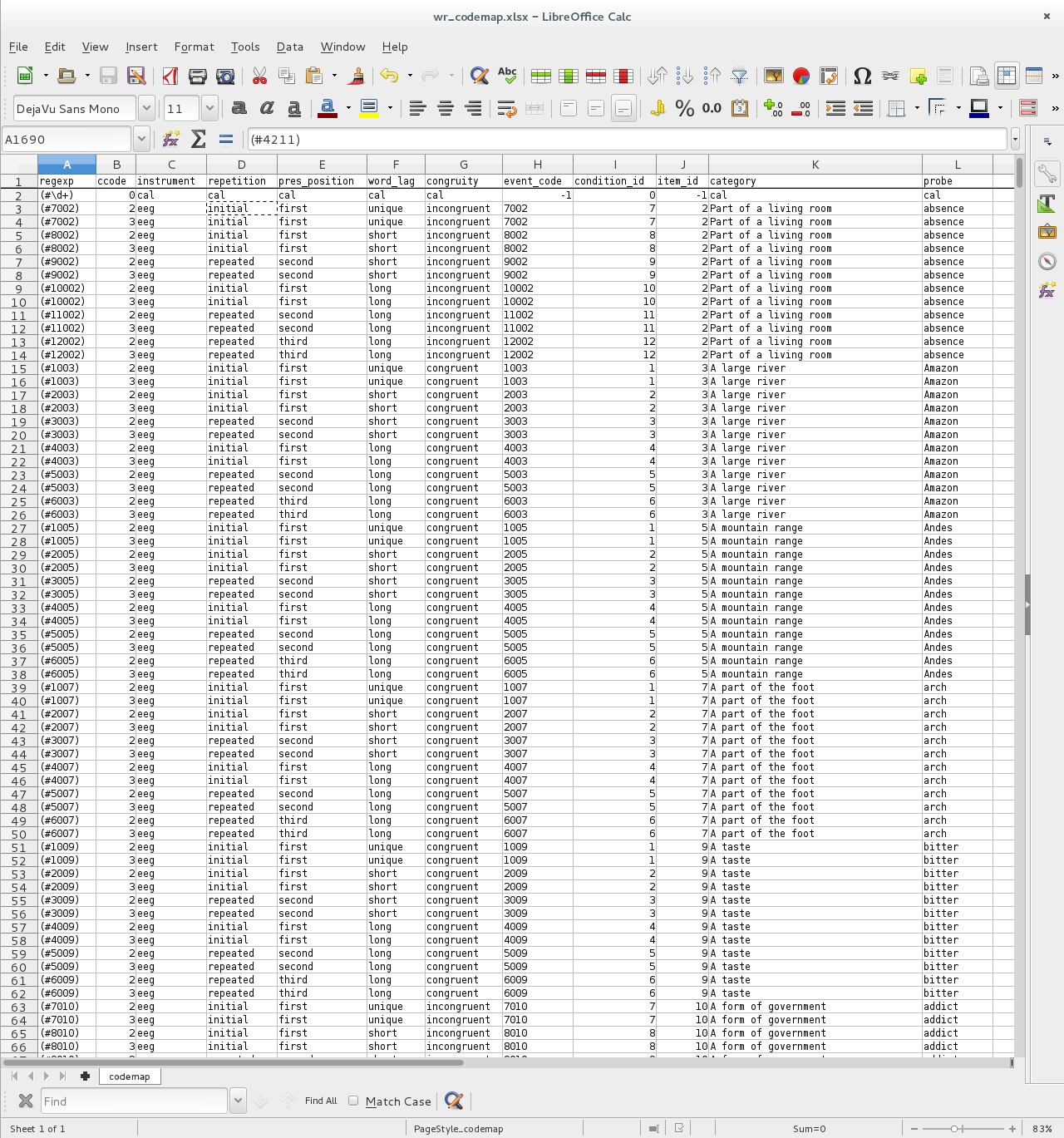1064x1138 pixels.
Task: Open the Font Name dropdown arrow
Action: (x=146, y=108)
